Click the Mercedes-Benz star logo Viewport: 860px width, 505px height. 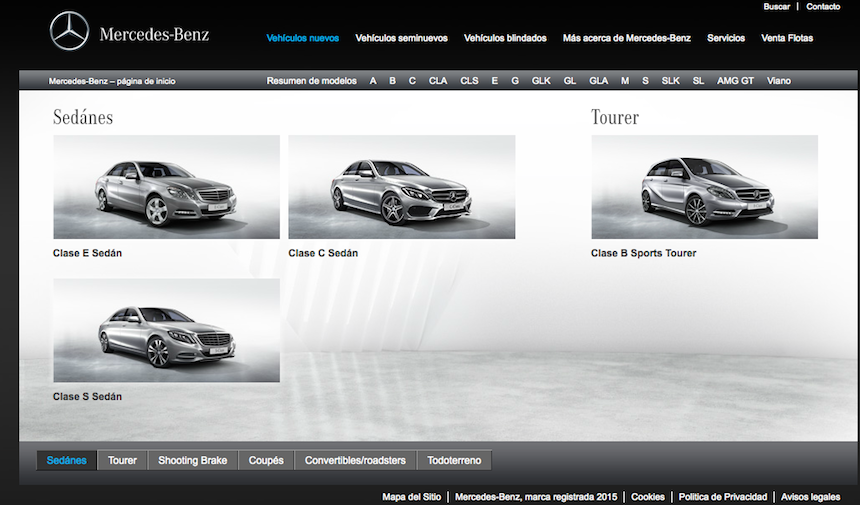coord(69,31)
